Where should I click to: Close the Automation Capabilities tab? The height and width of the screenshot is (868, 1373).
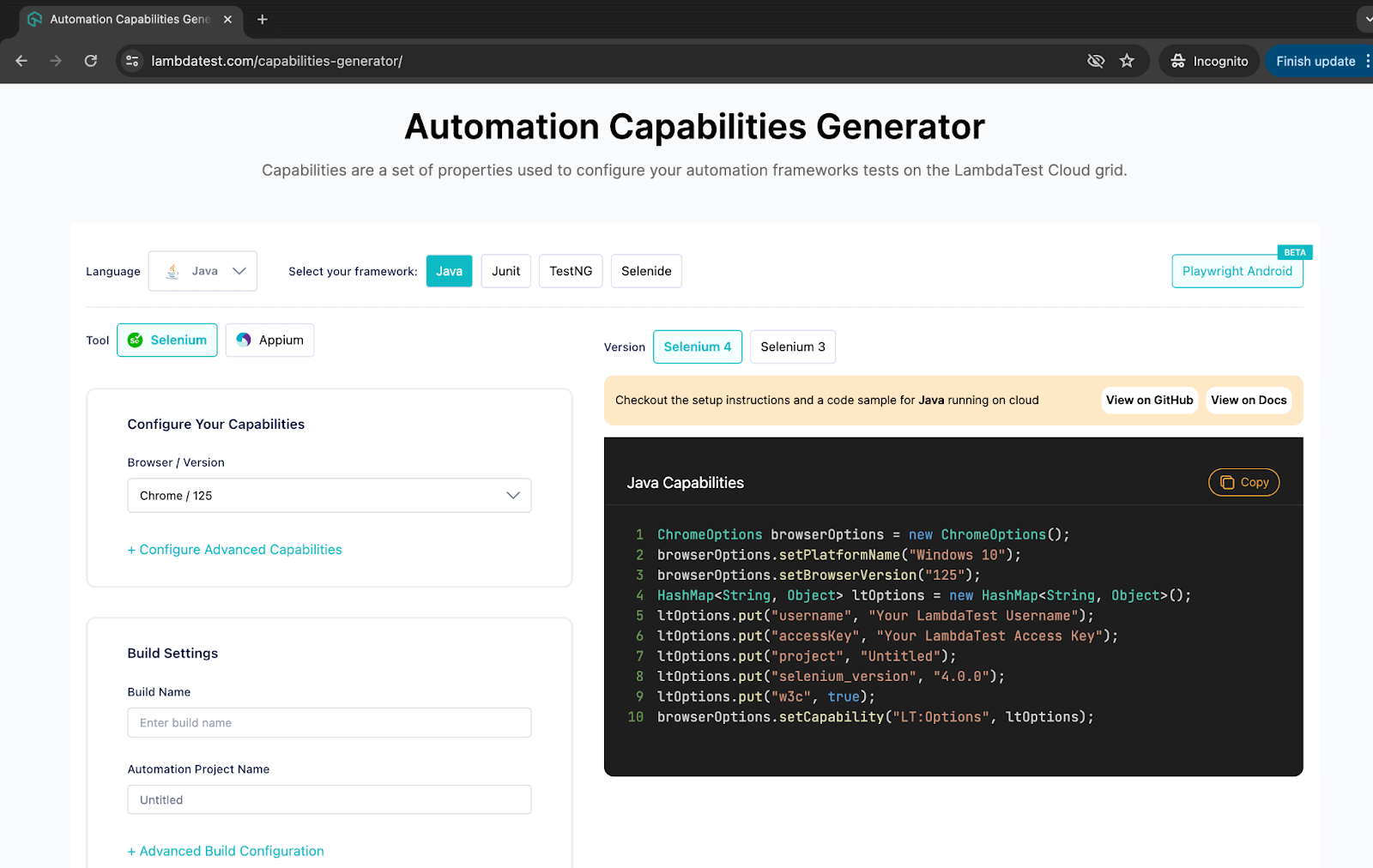227,19
